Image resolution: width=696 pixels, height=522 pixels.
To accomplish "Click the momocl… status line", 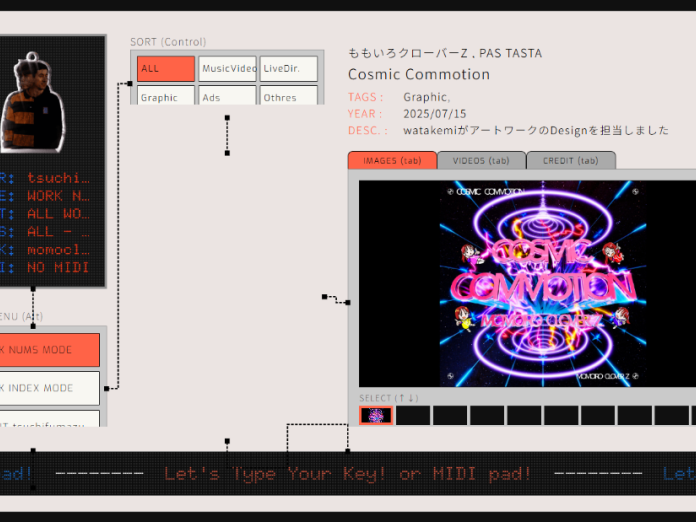I will [58, 250].
